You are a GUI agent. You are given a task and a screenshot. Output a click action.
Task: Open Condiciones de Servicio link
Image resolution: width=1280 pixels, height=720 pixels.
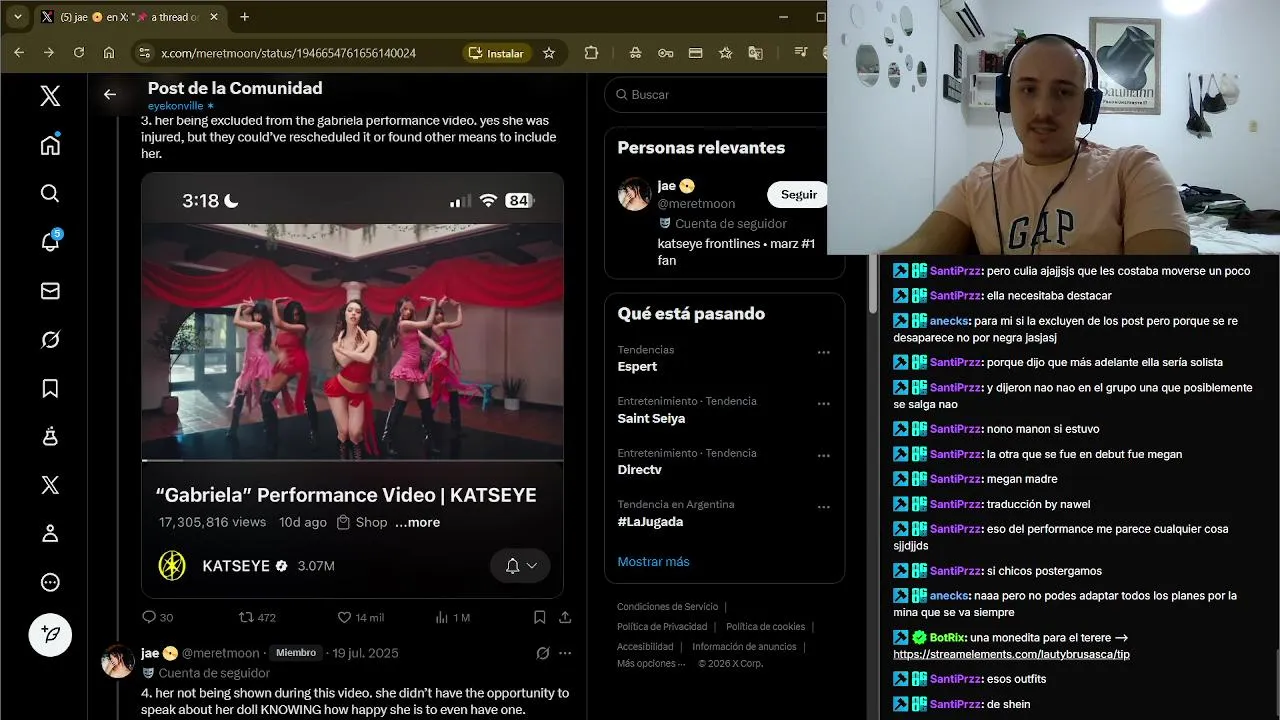click(667, 607)
